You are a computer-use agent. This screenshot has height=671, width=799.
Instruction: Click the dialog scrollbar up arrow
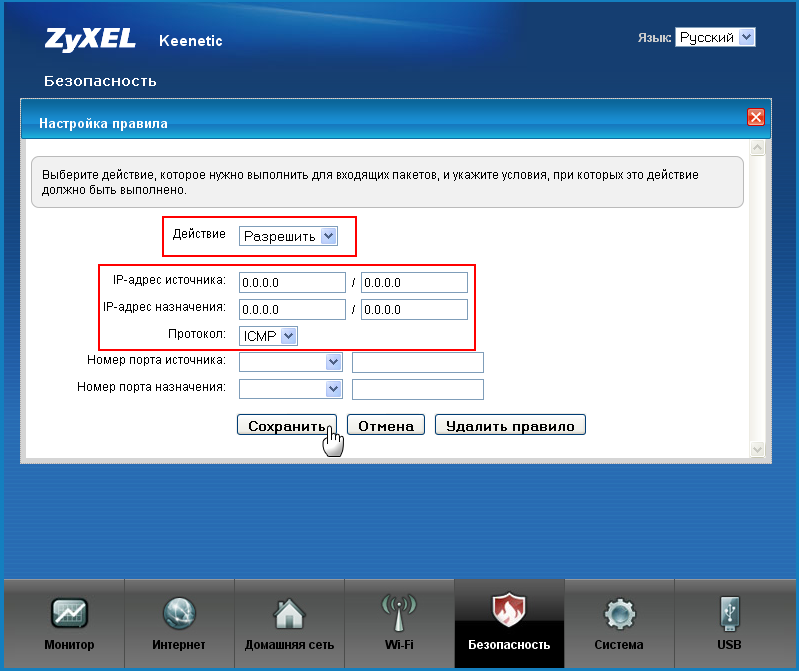757,148
